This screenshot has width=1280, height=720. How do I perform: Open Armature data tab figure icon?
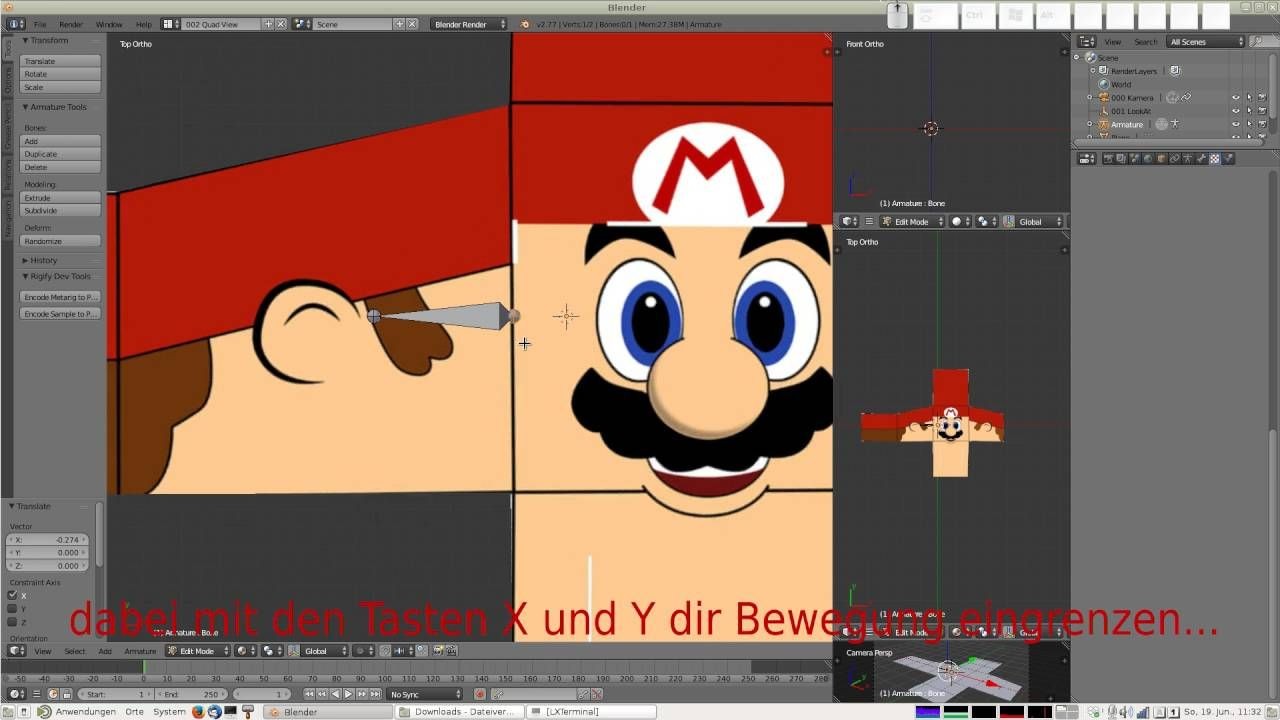[1188, 158]
